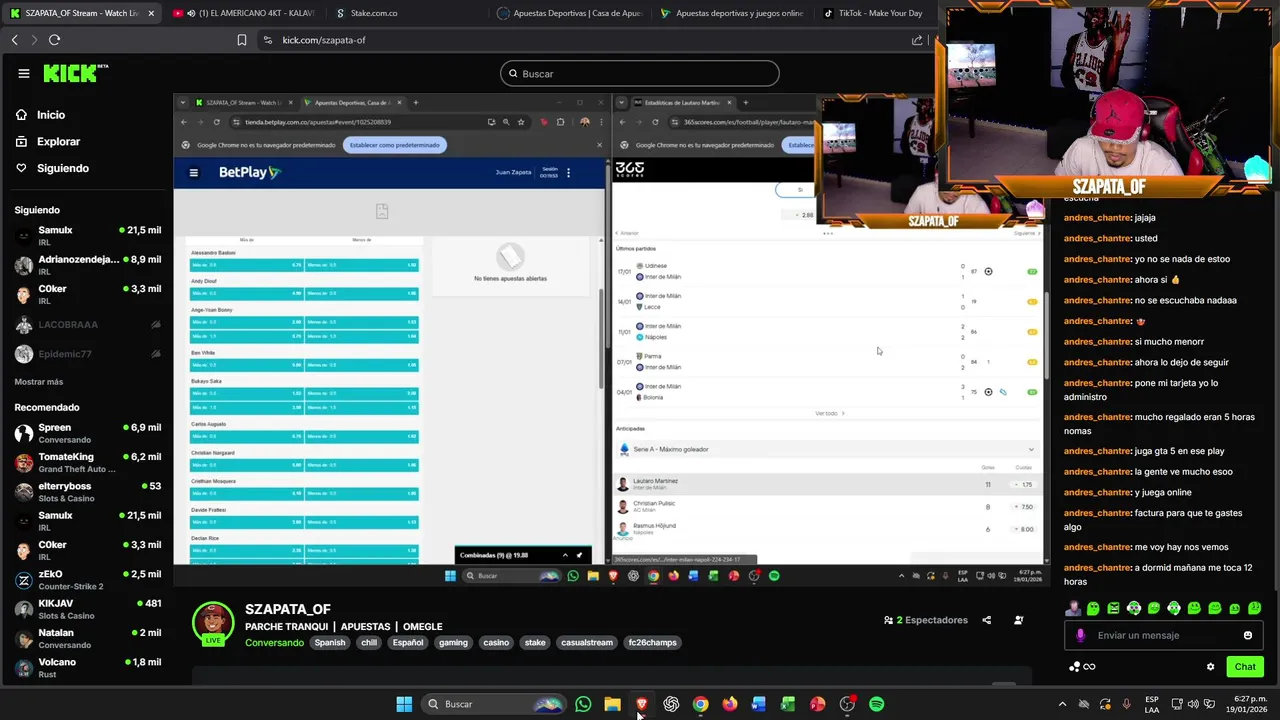
Task: Click the Inicio home icon in sidebar
Action: pos(21,115)
